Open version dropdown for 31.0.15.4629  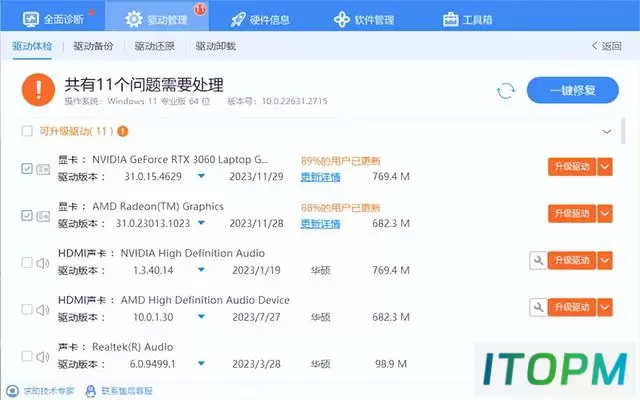(201, 176)
